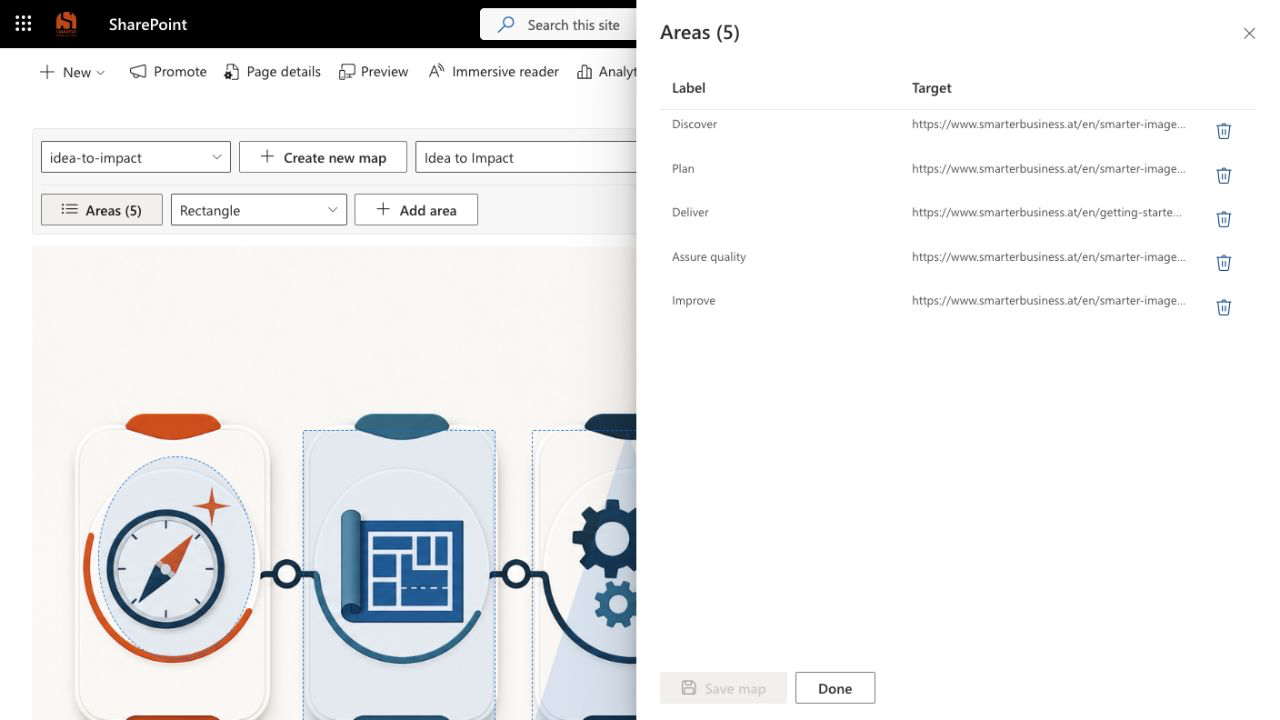Screen dimensions: 1280x720
Task: Open the SharePoint home link
Action: [148, 24]
